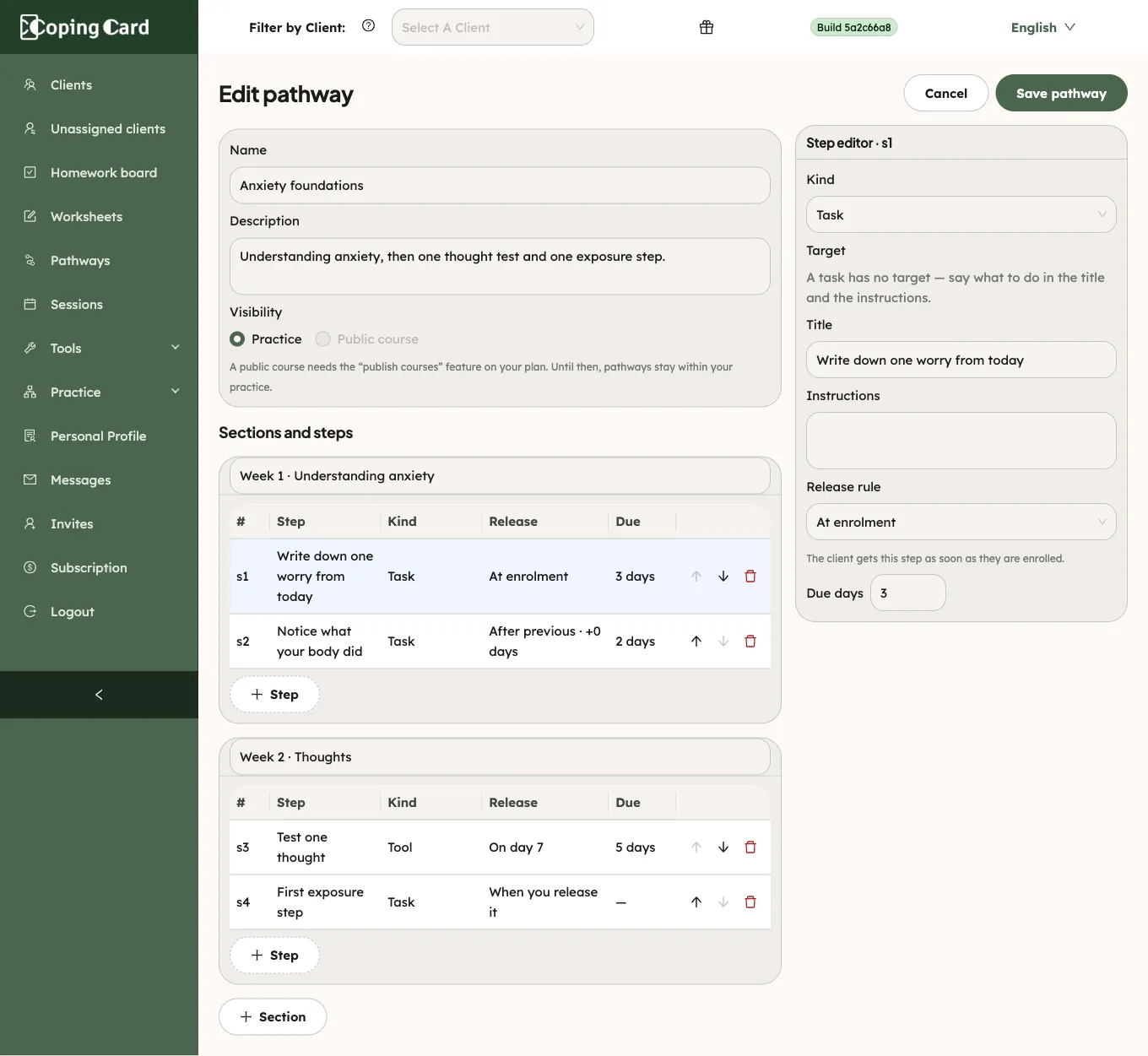
Task: Click the 'Write down one worry' step cell
Action: (325, 577)
